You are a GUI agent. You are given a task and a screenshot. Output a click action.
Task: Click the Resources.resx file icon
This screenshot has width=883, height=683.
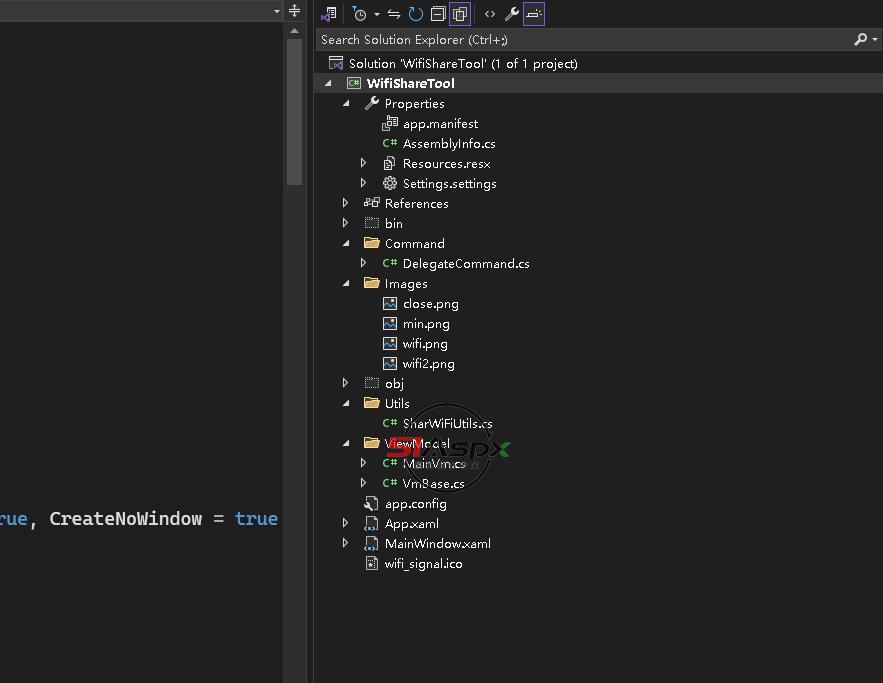(x=389, y=163)
